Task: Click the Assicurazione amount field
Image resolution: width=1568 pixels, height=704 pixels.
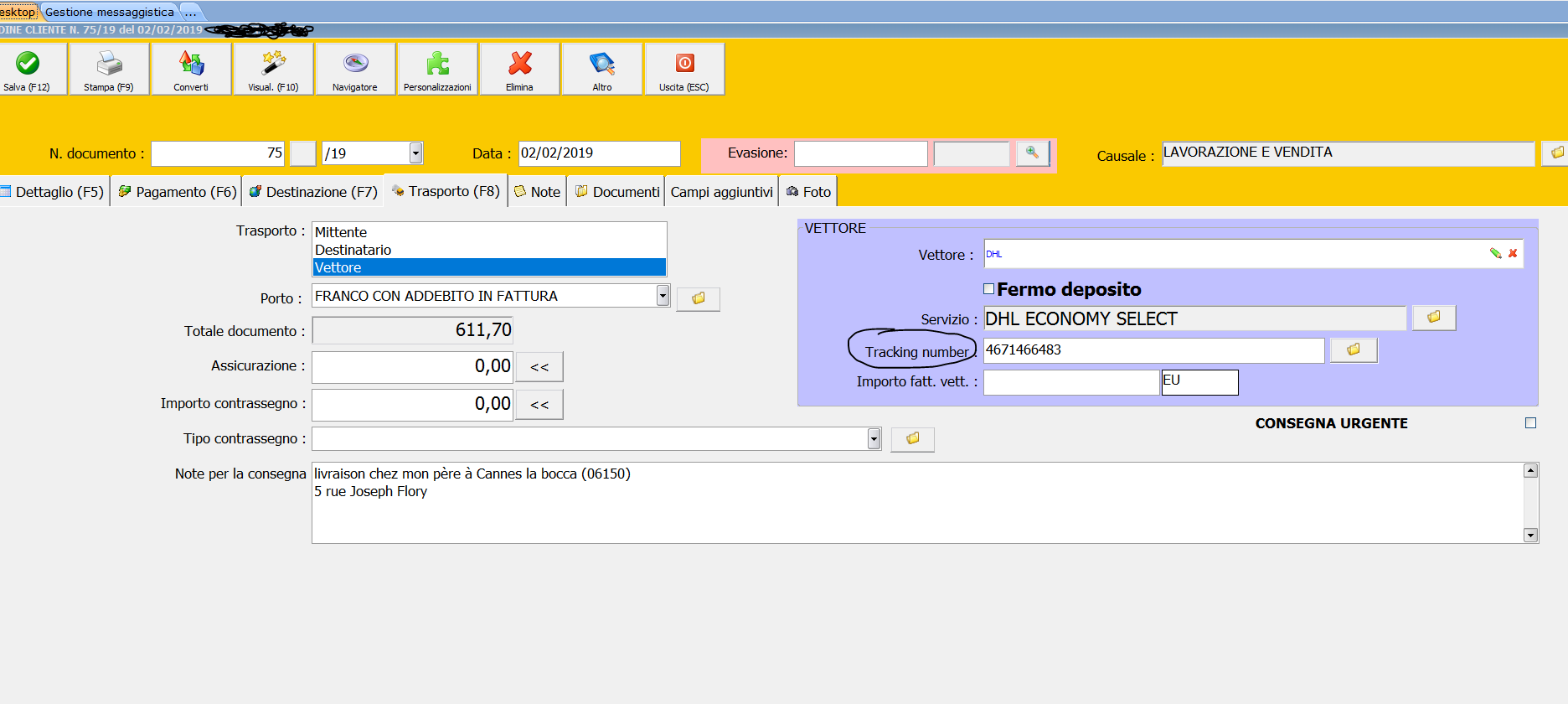Action: point(412,367)
